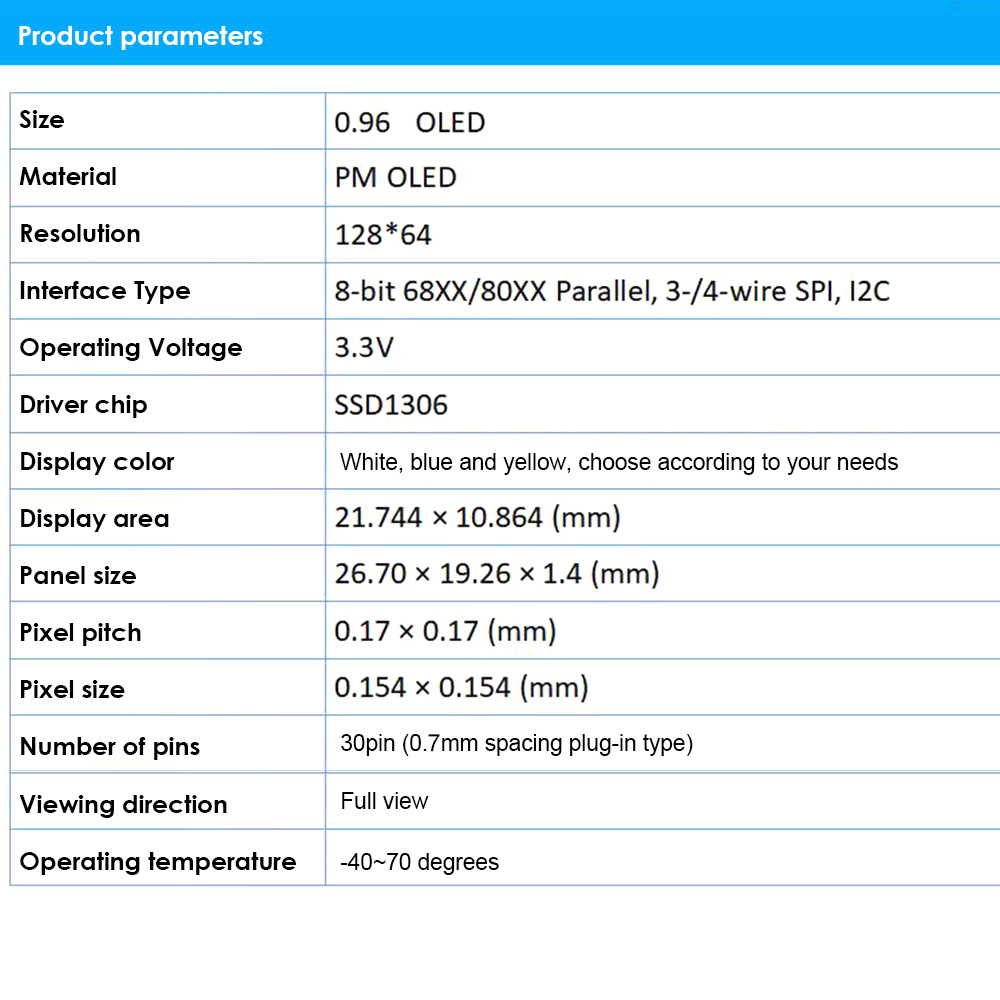The width and height of the screenshot is (1000, 1000).
Task: Click the "3.3V" operating voltage value
Action: pos(364,348)
